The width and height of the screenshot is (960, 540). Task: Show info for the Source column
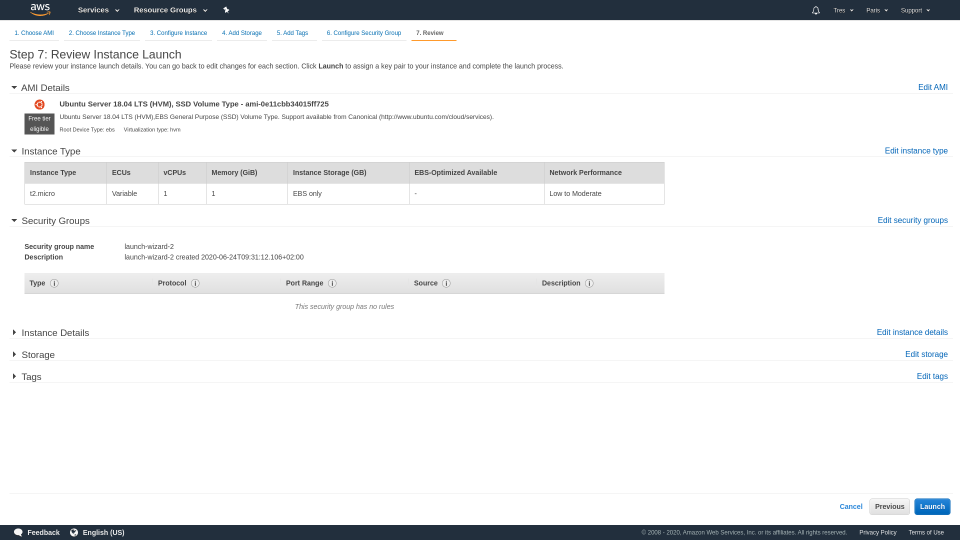446,283
